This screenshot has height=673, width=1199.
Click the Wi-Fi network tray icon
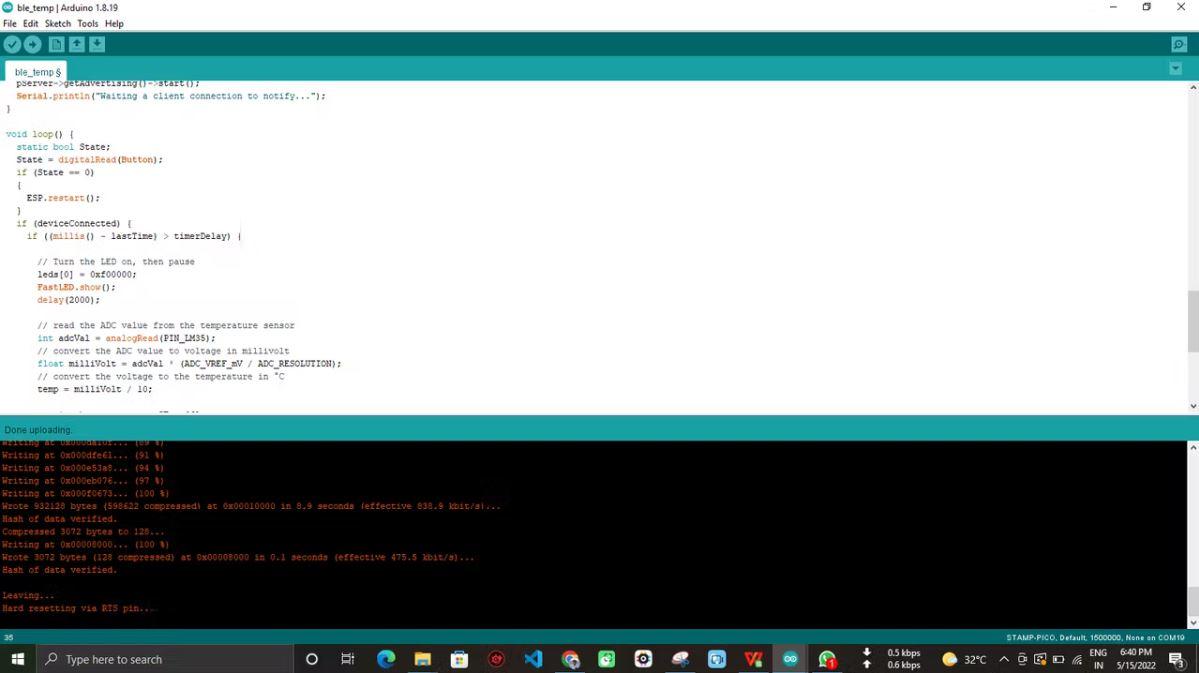1077,659
